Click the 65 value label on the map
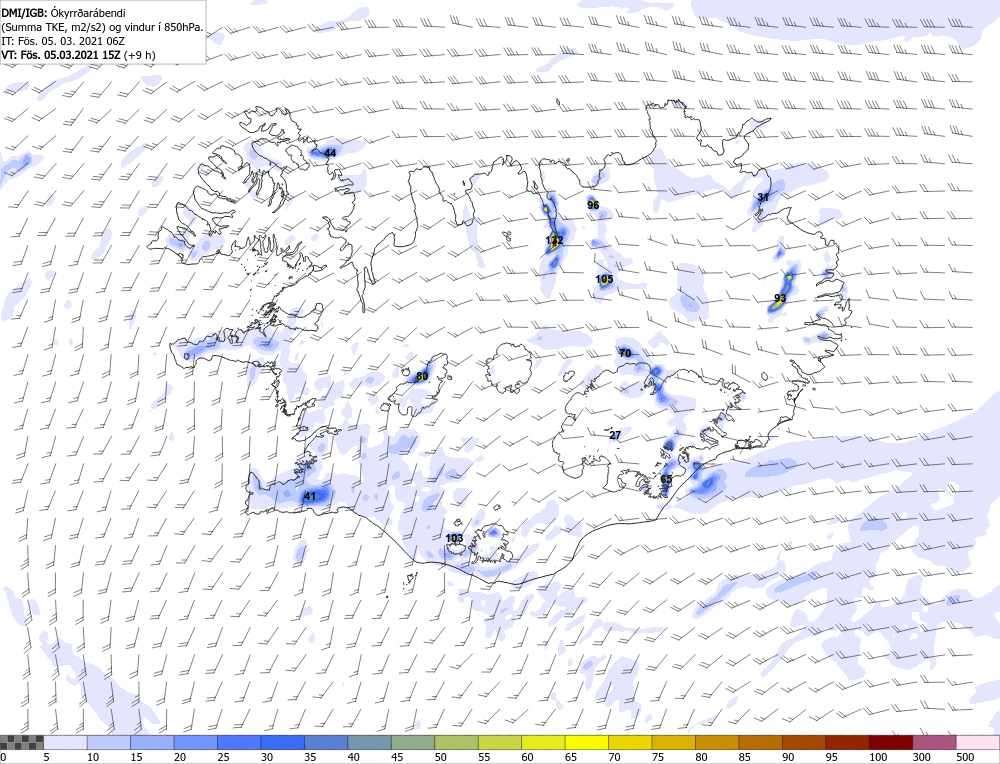This screenshot has height=764, width=1000. [x=666, y=479]
